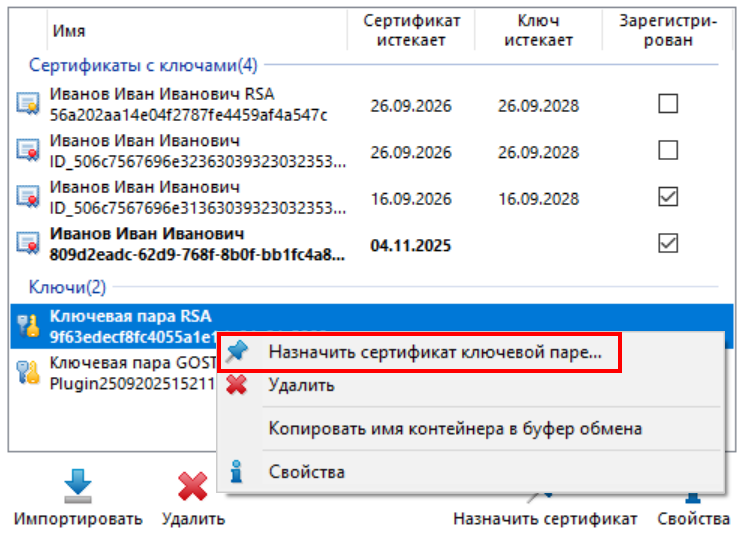
Task: Click the key icon for the GOST key pair
Action: [x=27, y=373]
